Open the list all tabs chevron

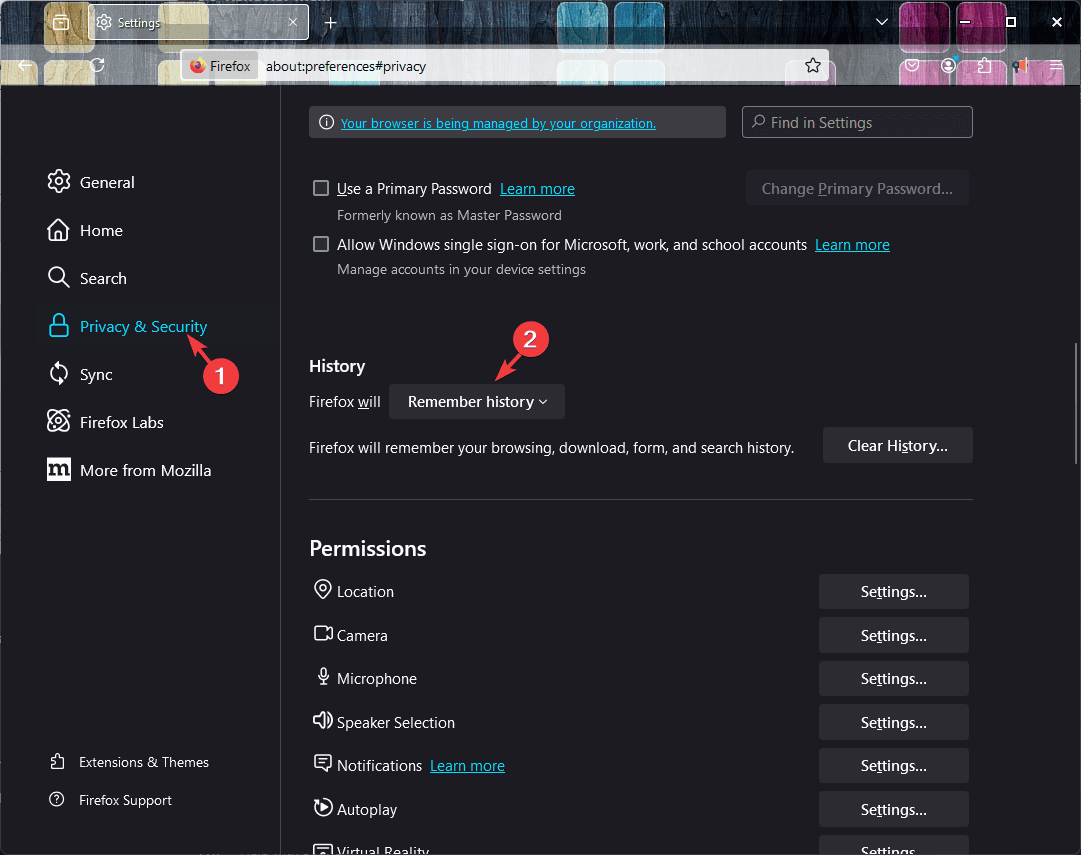881,22
